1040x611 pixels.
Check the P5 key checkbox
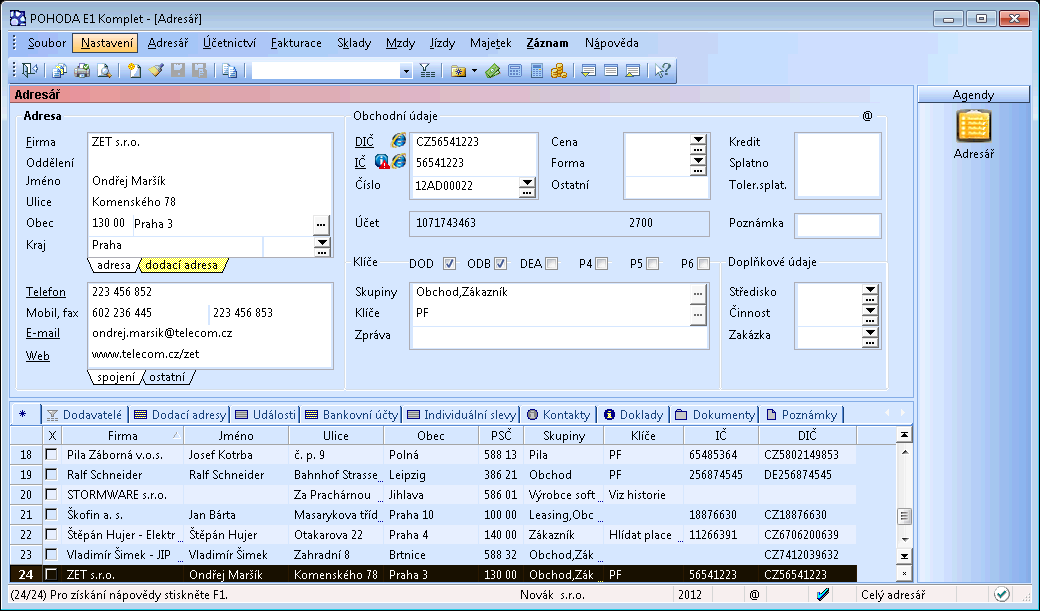point(653,263)
